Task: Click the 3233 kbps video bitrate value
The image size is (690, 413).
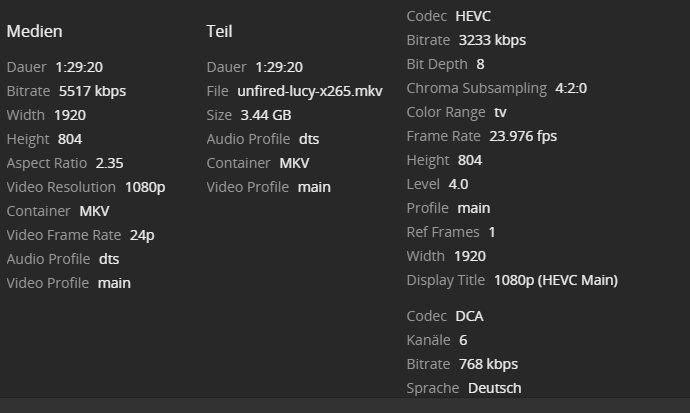Action: tap(492, 40)
